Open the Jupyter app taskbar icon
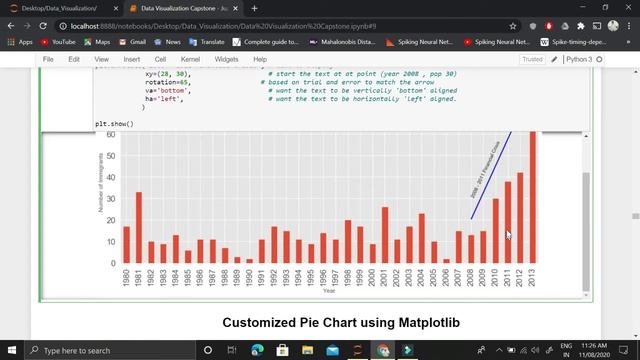The image size is (640, 360). coord(358,350)
